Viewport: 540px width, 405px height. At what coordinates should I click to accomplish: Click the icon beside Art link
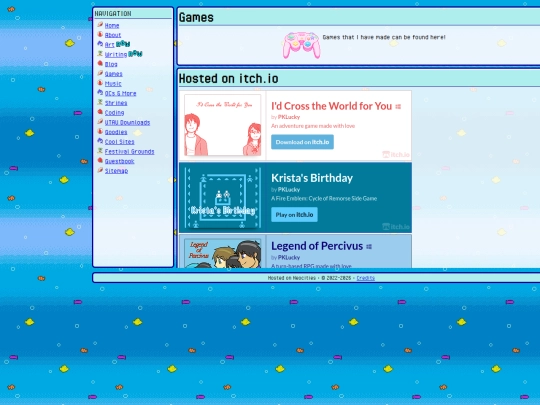click(x=100, y=44)
